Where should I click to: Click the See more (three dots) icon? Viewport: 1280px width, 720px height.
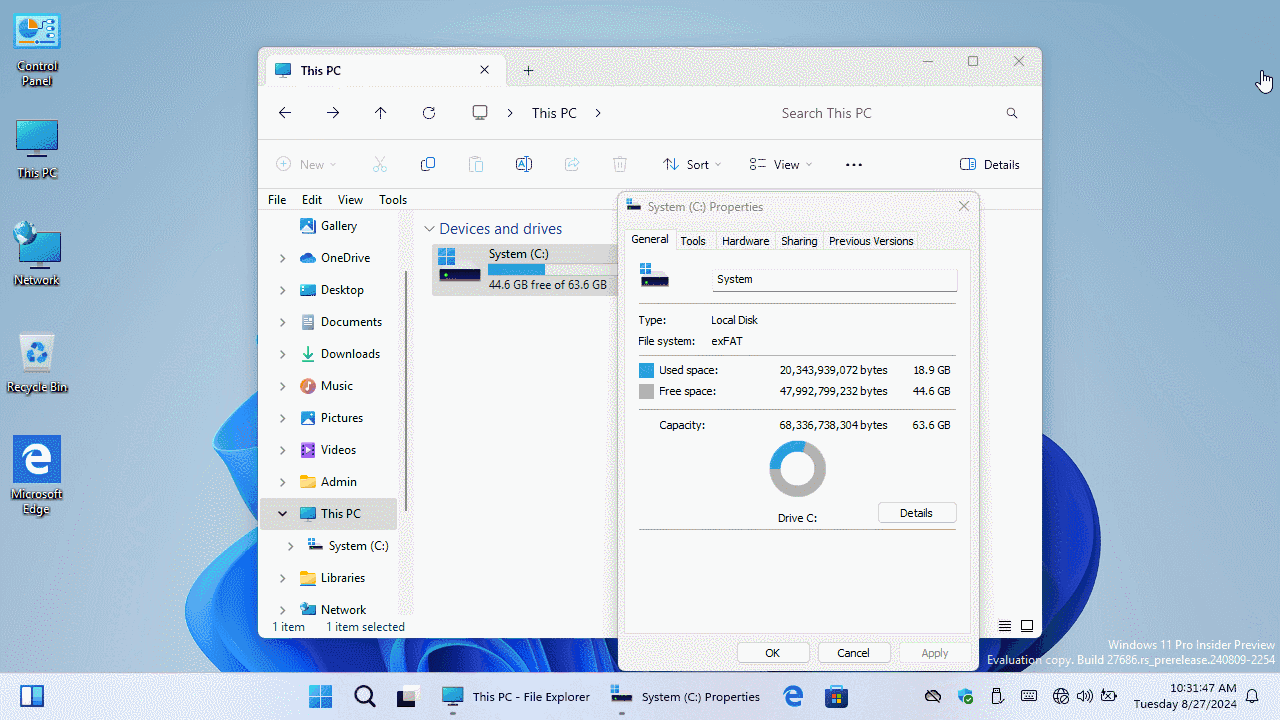coord(854,164)
